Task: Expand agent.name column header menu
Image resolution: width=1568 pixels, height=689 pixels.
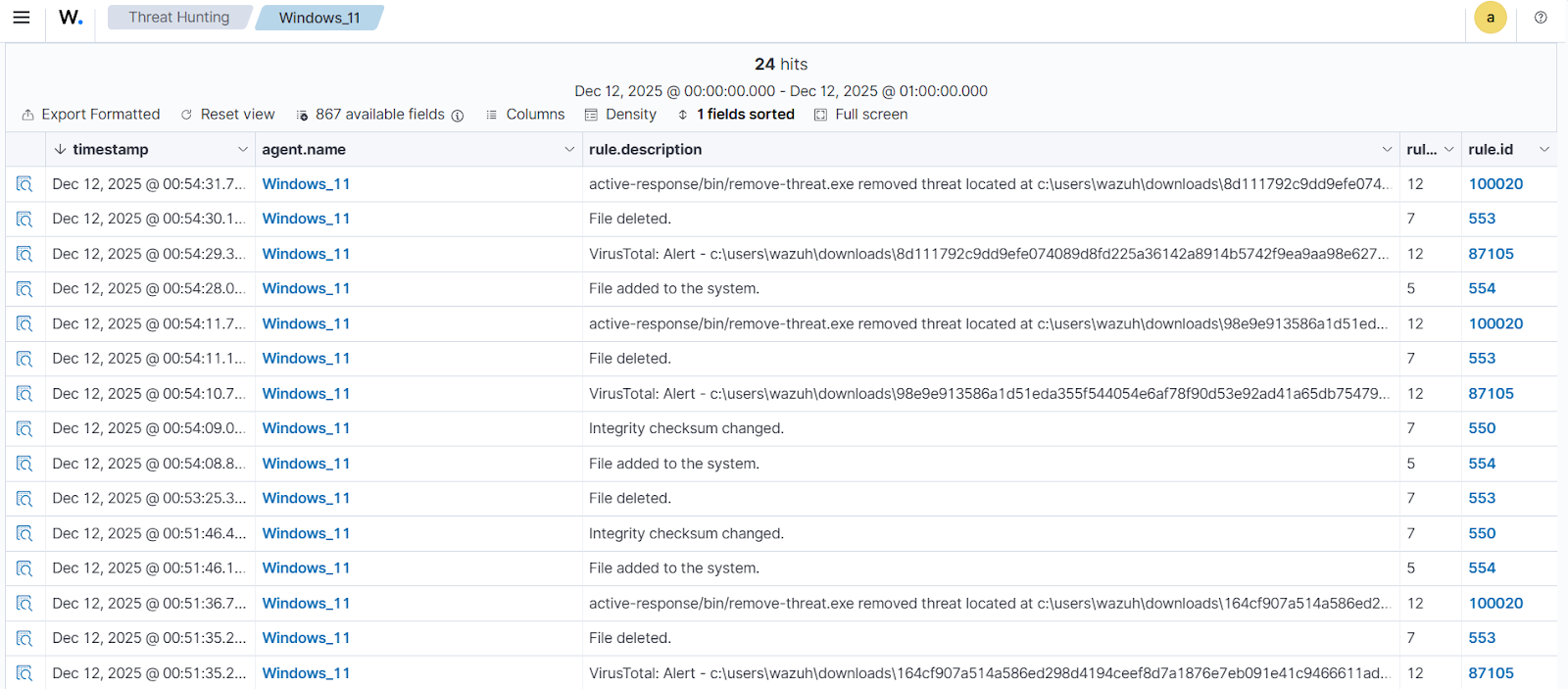Action: [569, 150]
